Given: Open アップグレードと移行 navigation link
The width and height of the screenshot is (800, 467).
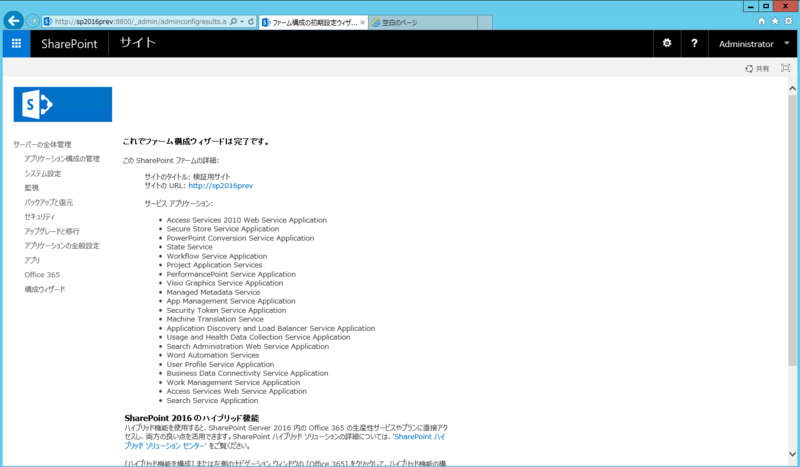Looking at the screenshot, I should click(52, 231).
